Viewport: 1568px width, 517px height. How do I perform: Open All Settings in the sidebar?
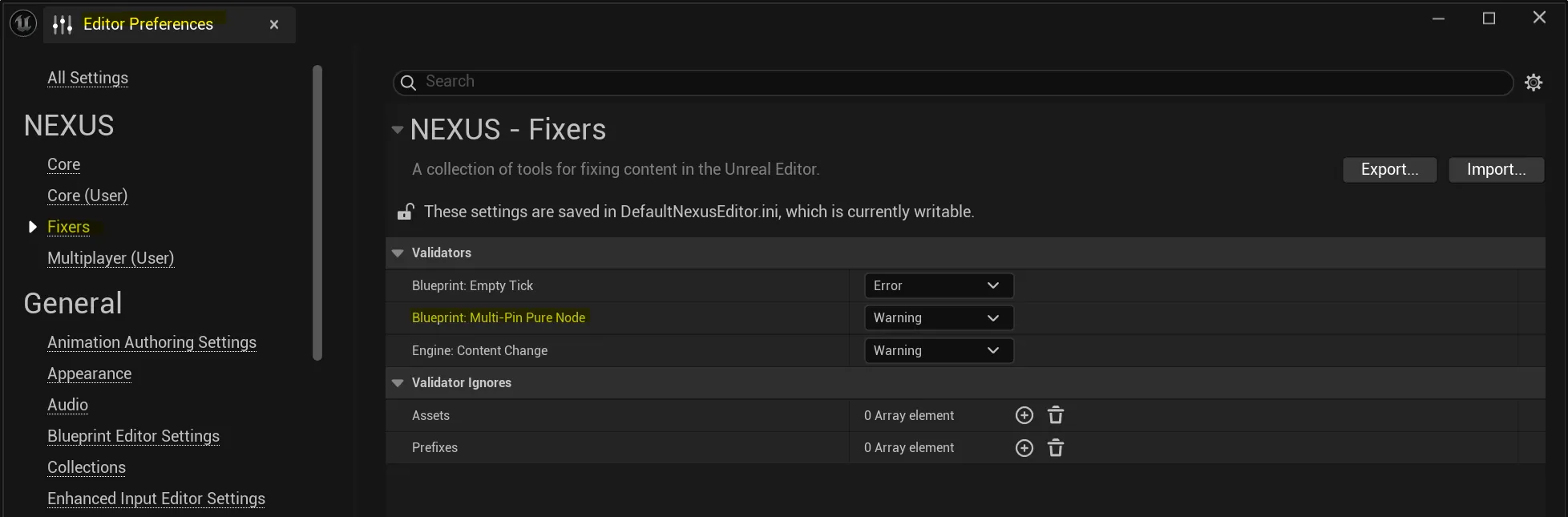[x=87, y=78]
